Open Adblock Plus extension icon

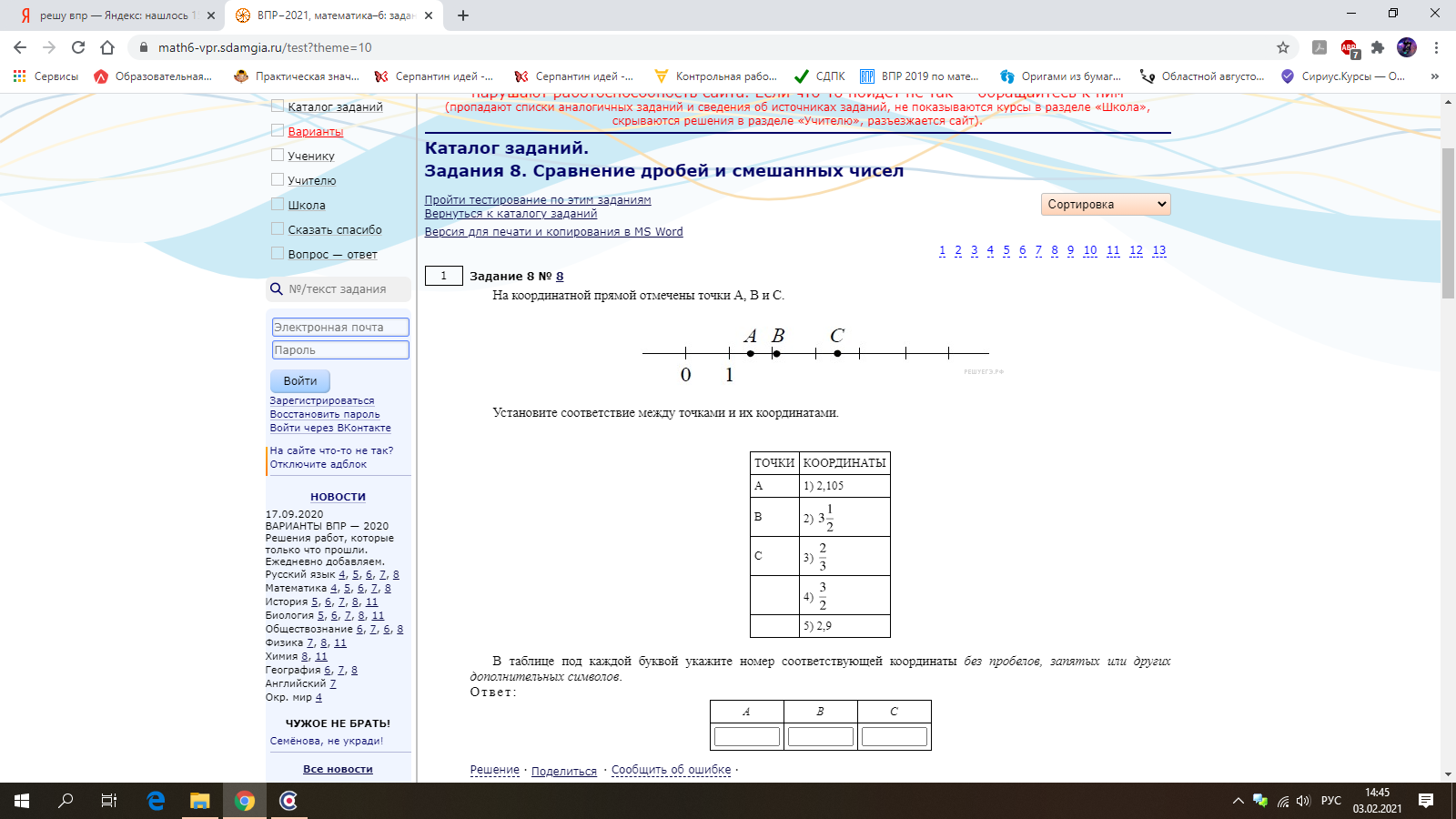point(1349,47)
